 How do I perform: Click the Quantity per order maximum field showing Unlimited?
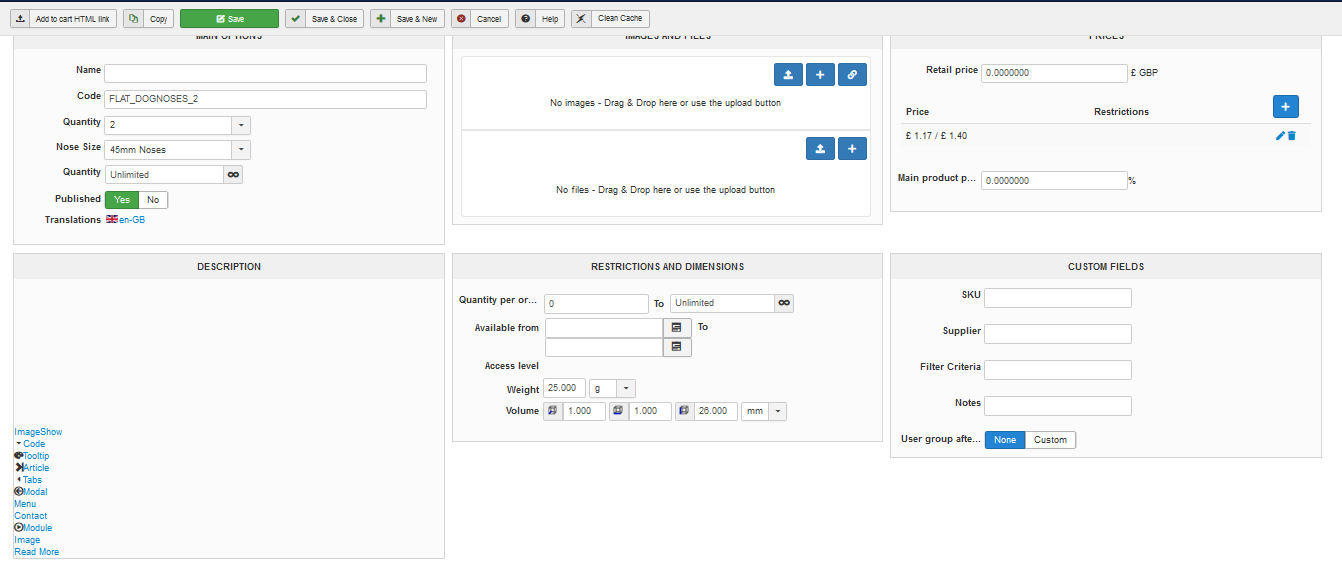[x=722, y=303]
